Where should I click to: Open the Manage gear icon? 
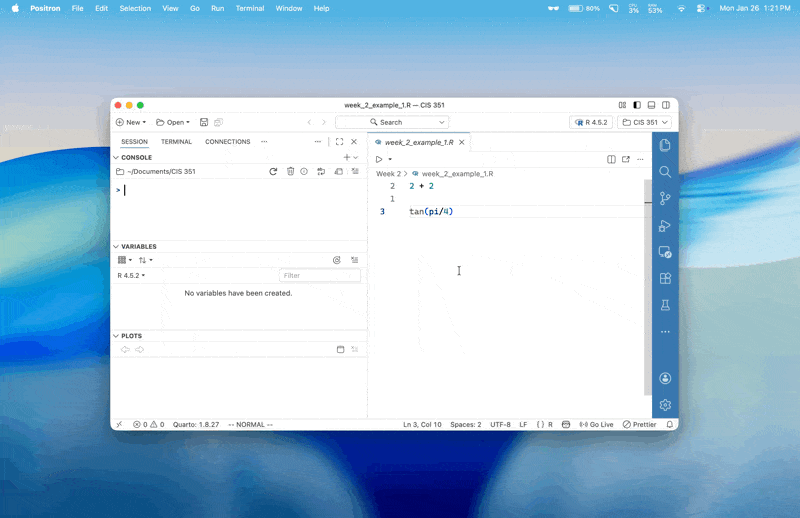[x=665, y=405]
